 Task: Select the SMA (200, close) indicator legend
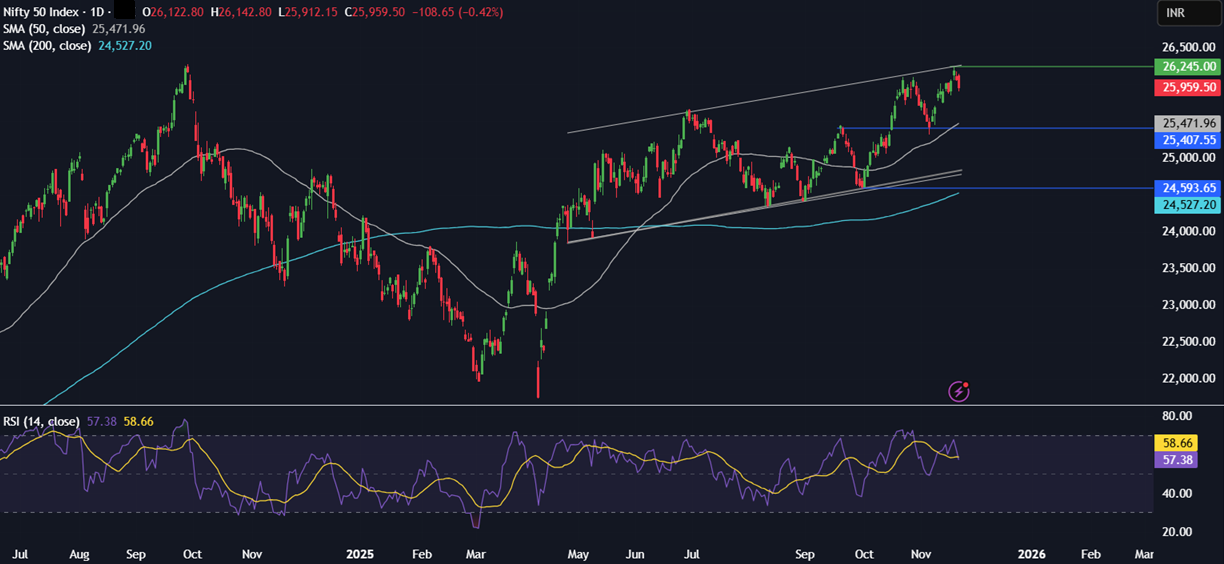point(49,46)
